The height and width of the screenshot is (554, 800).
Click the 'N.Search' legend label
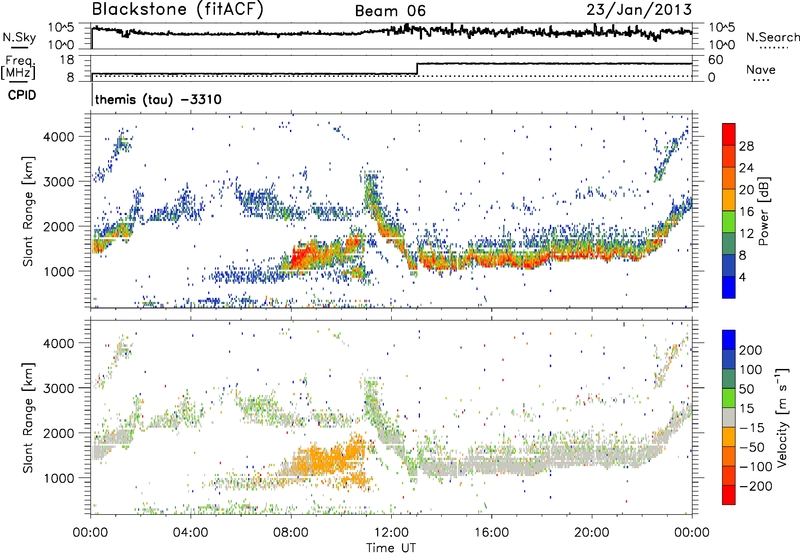point(772,37)
